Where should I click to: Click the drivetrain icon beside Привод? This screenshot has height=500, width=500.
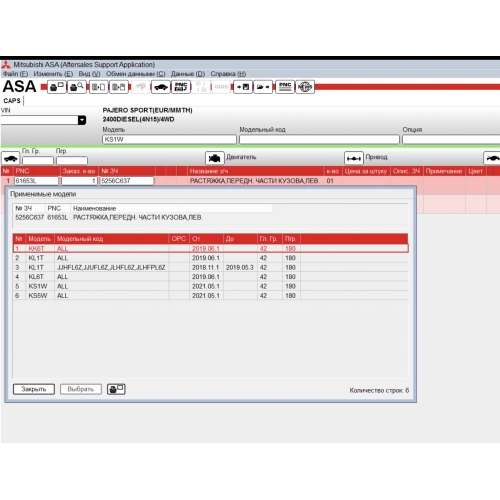353,158
